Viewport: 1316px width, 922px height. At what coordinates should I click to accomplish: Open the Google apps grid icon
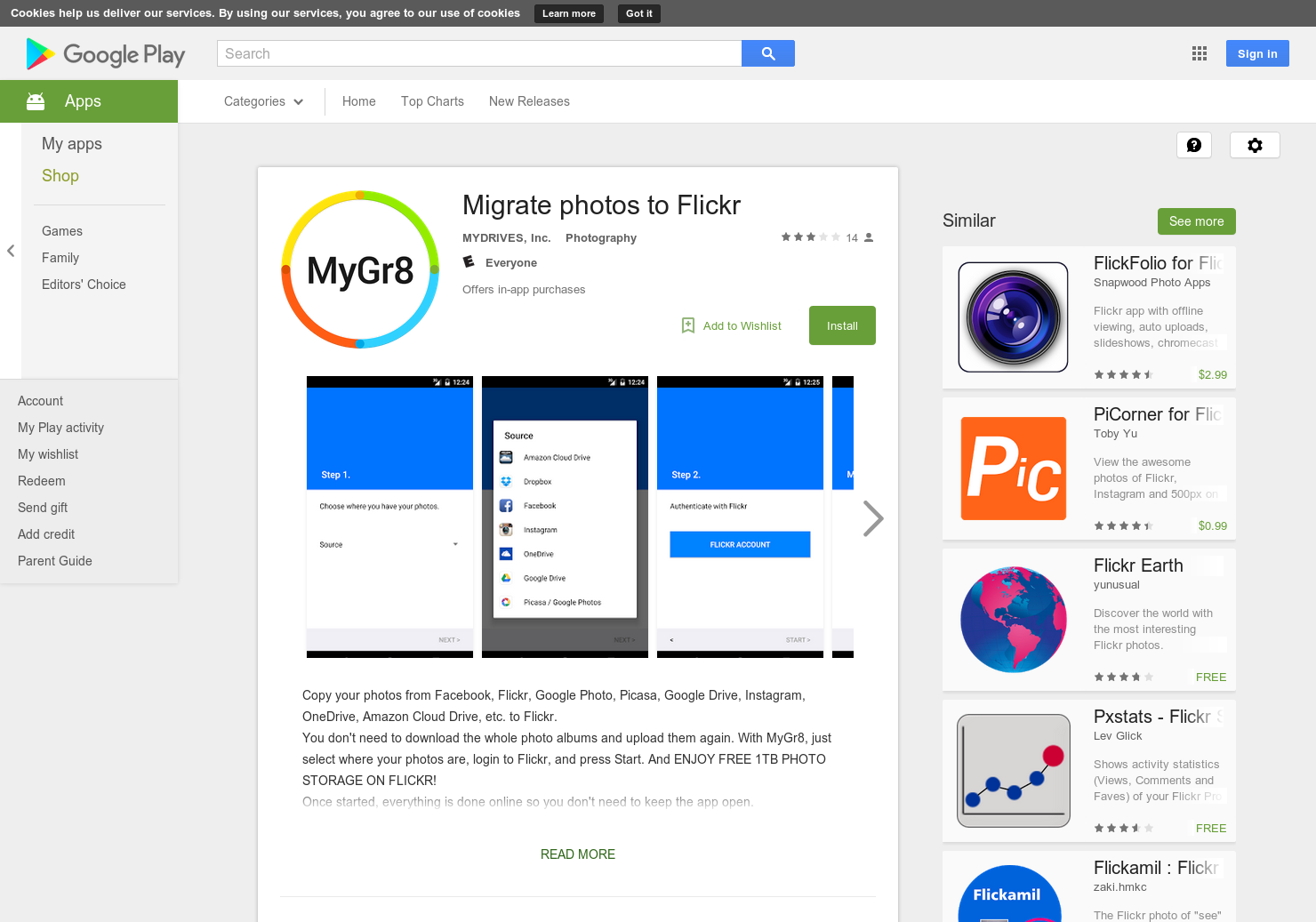tap(1200, 53)
